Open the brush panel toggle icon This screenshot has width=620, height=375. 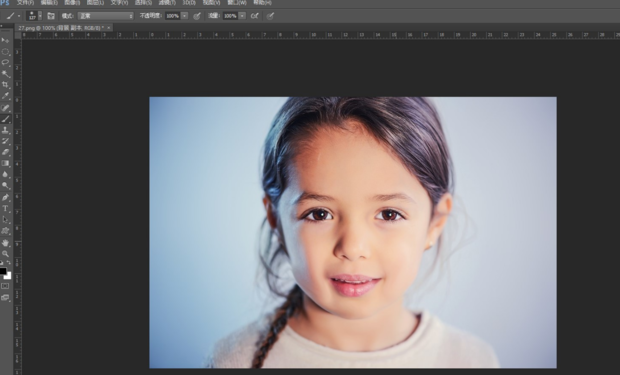(51, 16)
